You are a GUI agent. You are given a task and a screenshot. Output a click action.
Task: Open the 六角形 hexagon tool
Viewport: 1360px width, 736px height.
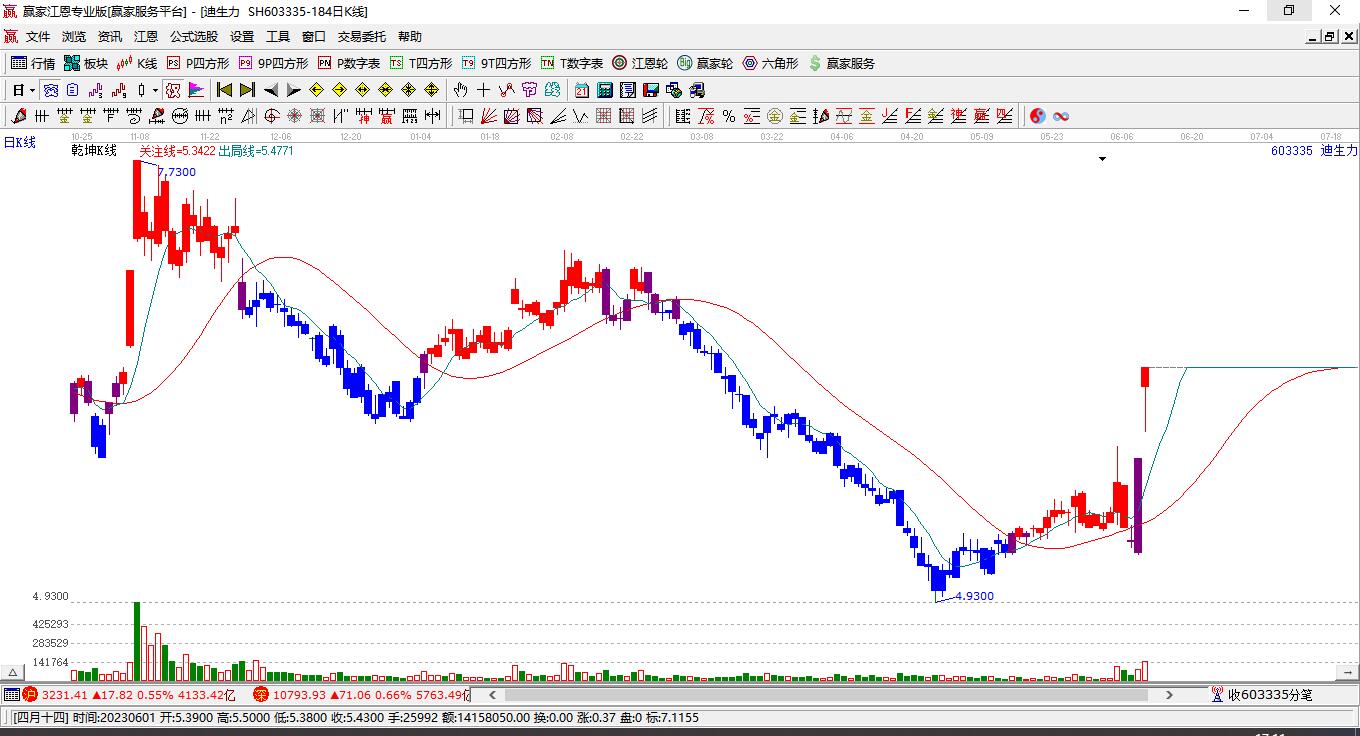pyautogui.click(x=770, y=63)
